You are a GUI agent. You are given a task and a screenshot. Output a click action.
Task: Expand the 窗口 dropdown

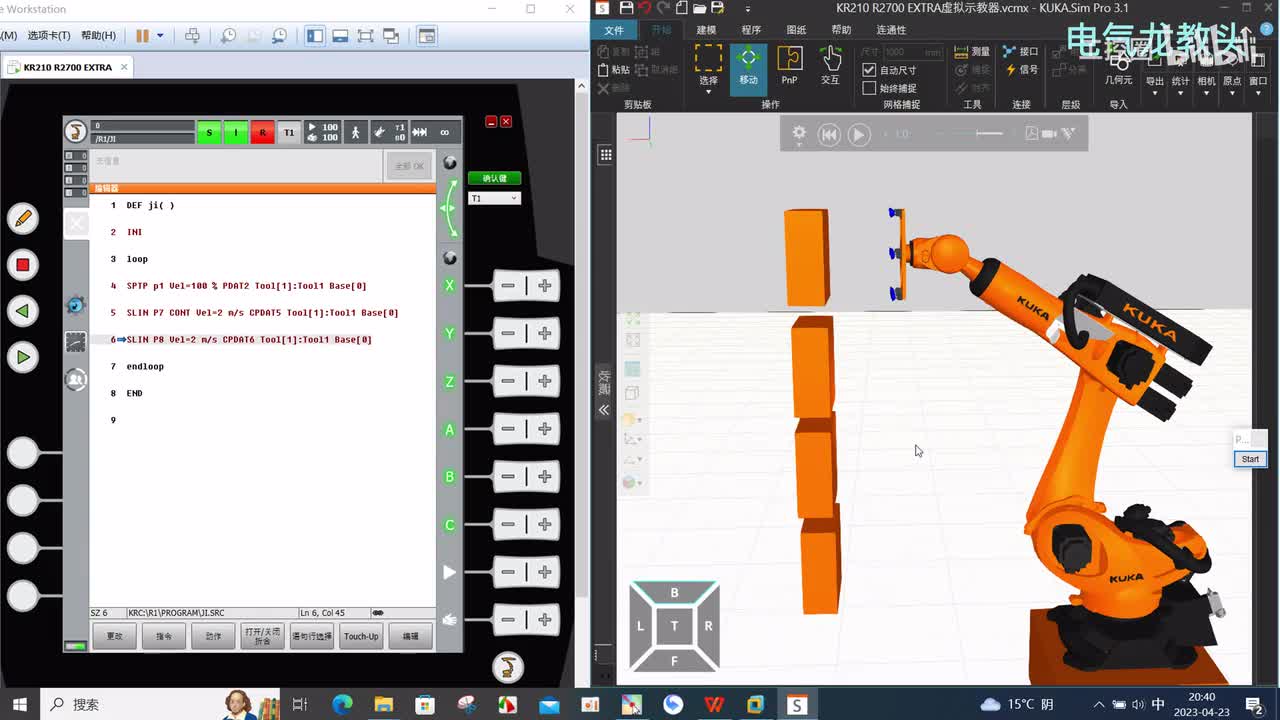coord(1258,93)
